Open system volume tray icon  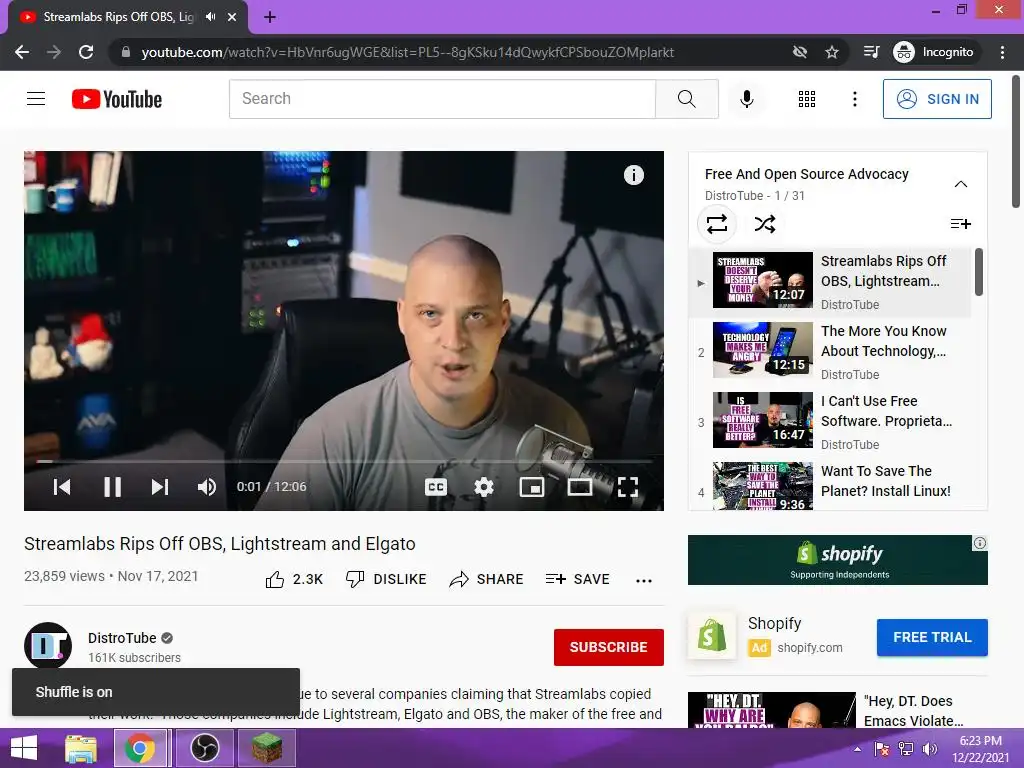pyautogui.click(x=930, y=749)
